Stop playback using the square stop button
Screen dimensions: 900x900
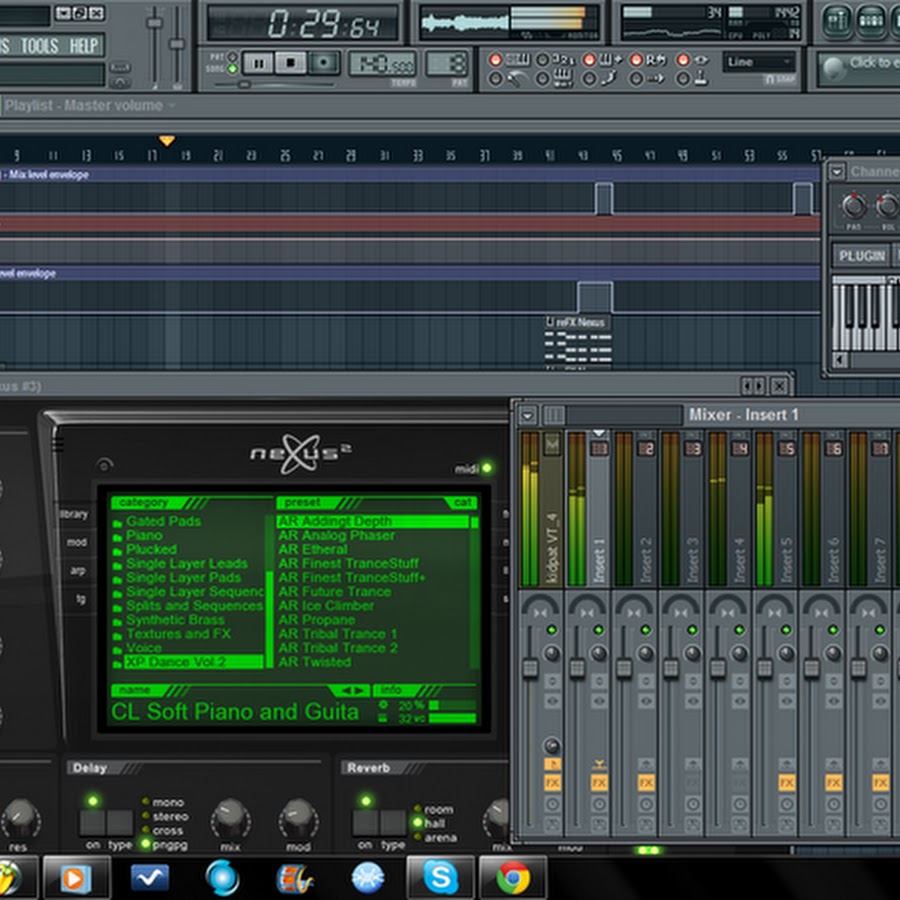(290, 63)
